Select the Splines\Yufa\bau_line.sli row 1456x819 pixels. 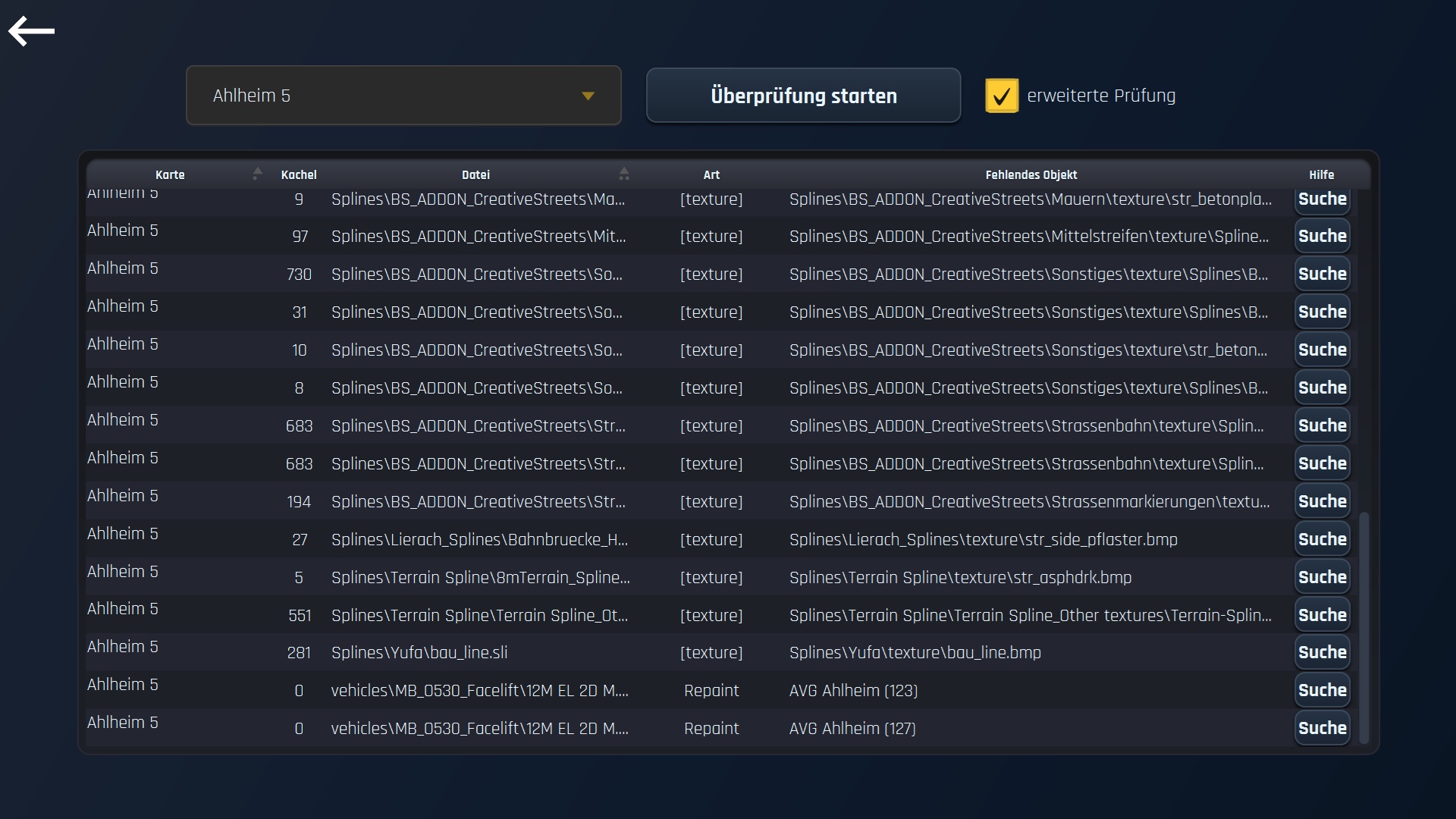click(419, 653)
